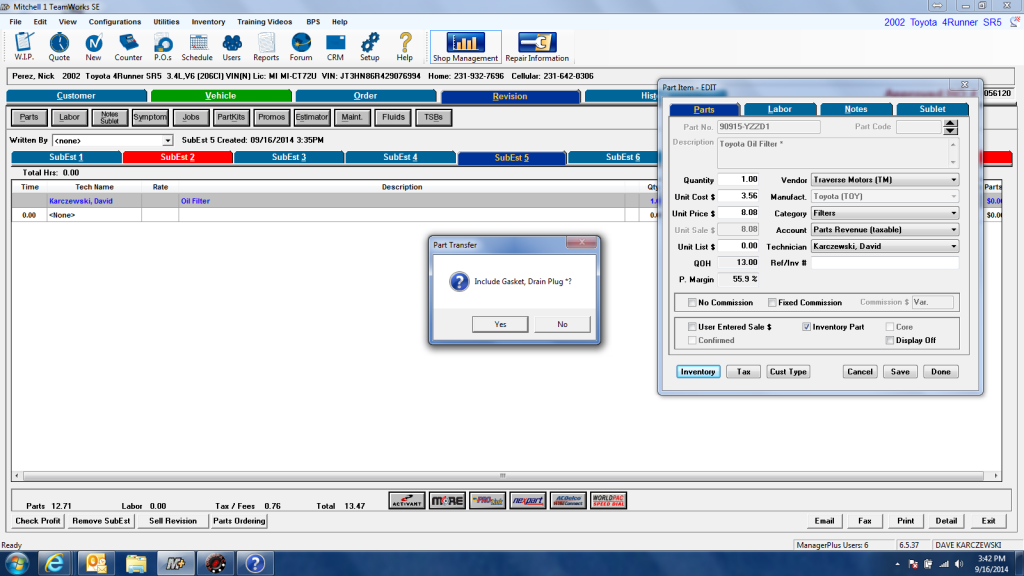The height and width of the screenshot is (576, 1024).
Task: Open the Windows Start menu
Action: 16,563
